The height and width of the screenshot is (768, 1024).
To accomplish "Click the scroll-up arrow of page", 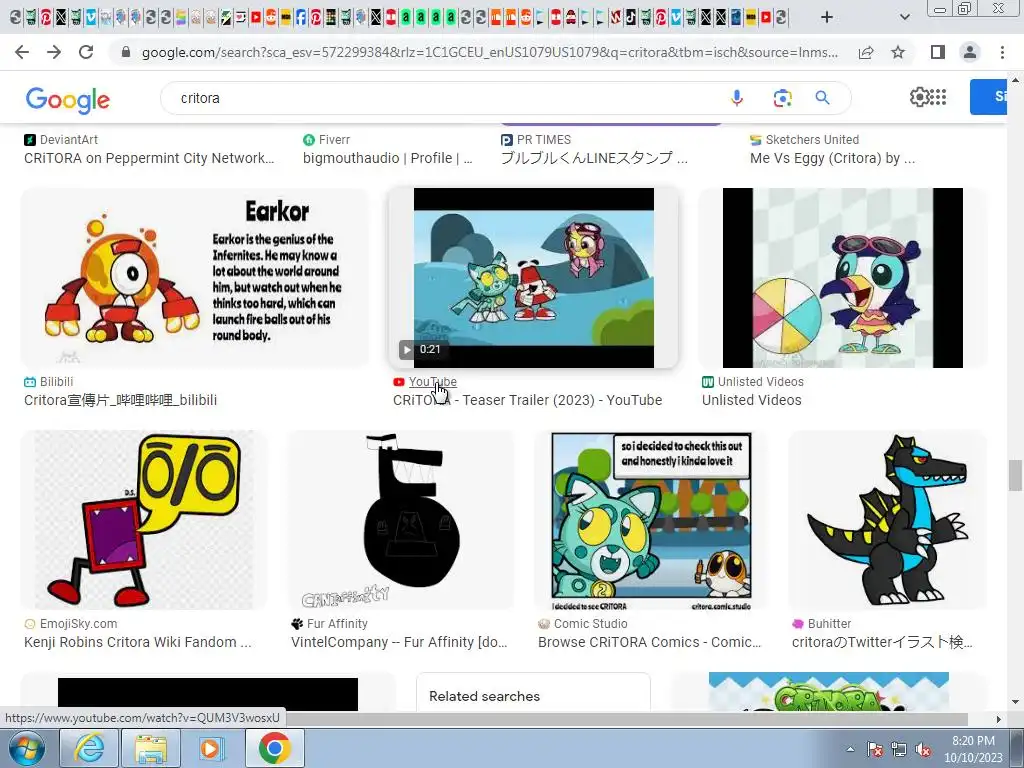I will [1015, 80].
